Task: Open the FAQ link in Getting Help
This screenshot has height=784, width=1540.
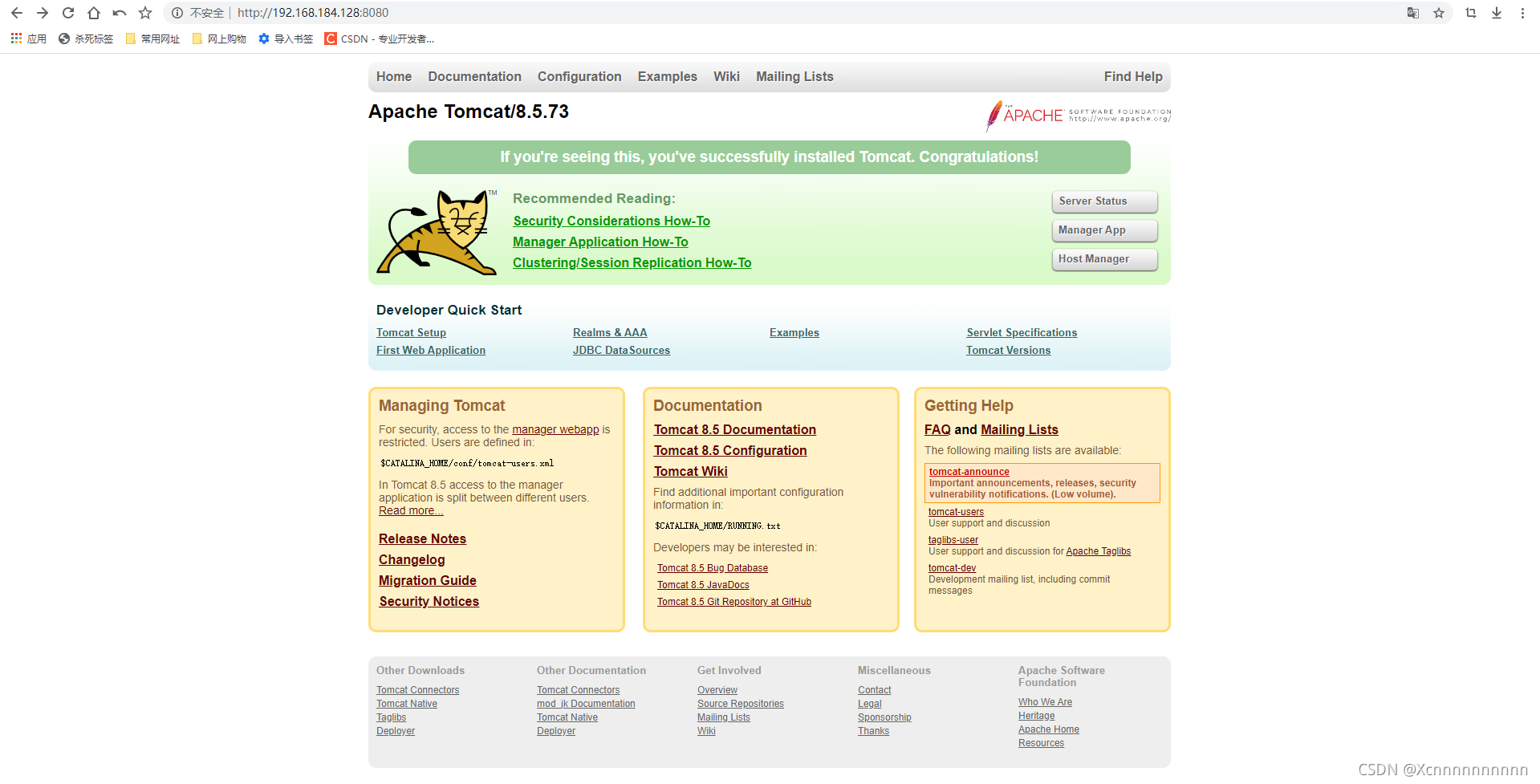Action: pyautogui.click(x=937, y=430)
